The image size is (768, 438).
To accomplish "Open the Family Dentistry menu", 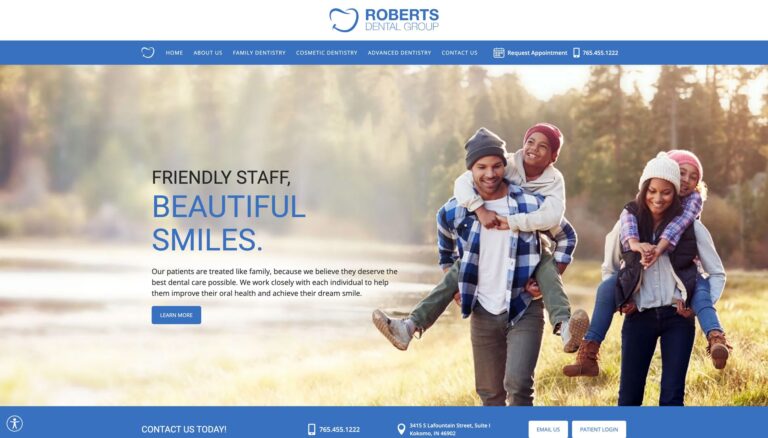I will point(259,53).
